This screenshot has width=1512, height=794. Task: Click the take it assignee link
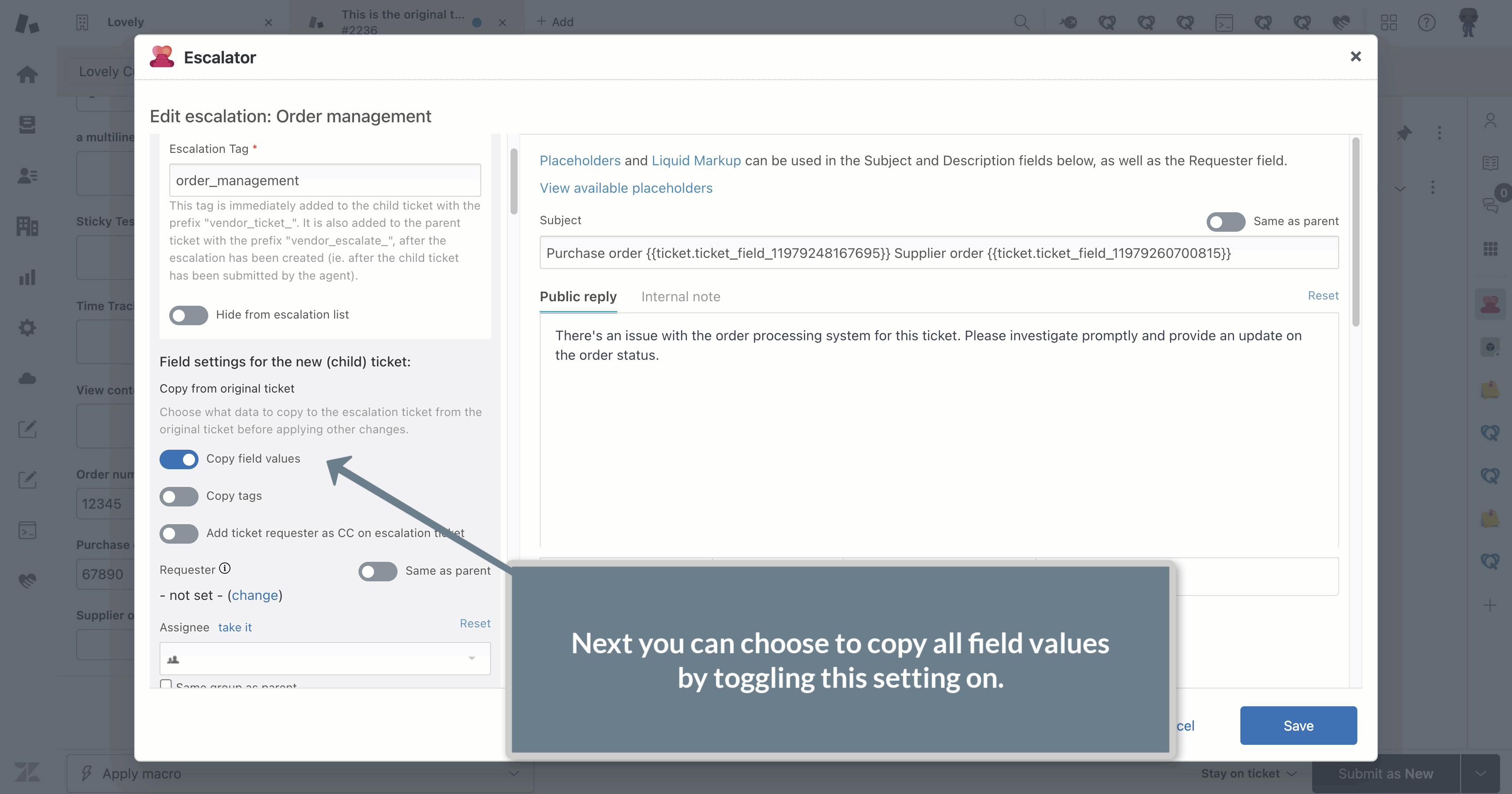coord(235,627)
